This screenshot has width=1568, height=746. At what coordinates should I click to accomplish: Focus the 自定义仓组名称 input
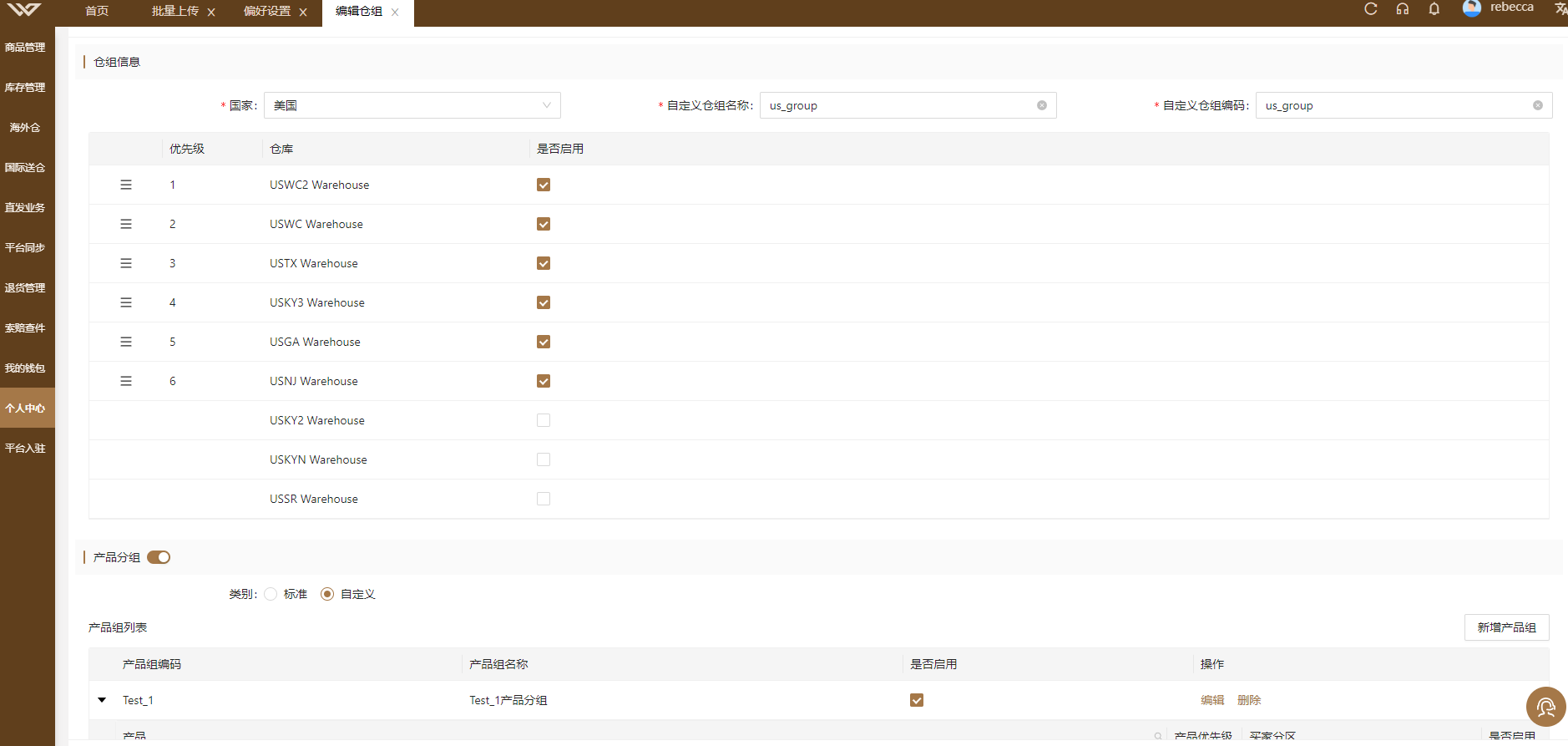point(908,105)
